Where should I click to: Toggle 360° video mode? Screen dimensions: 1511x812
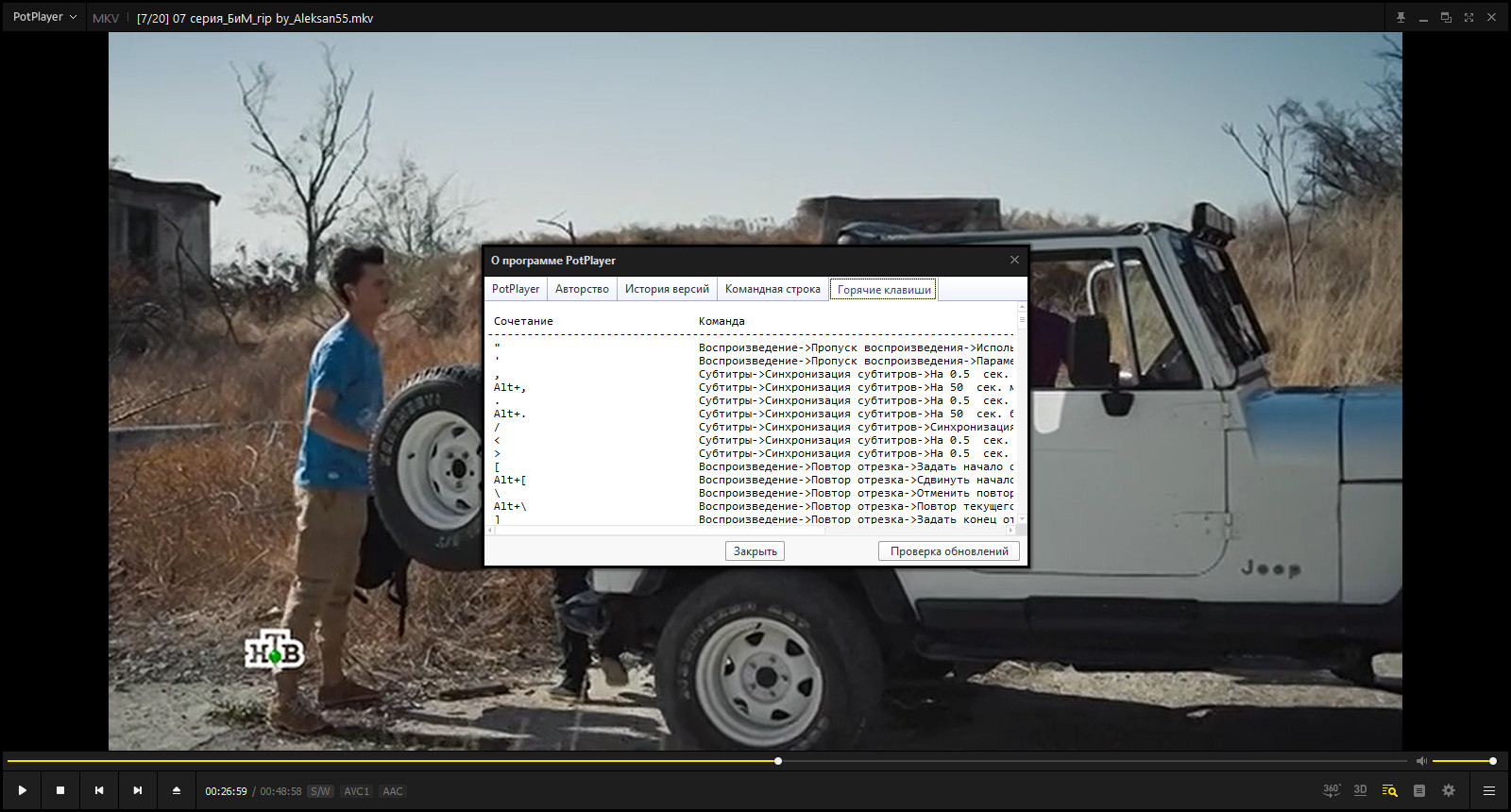(1332, 790)
